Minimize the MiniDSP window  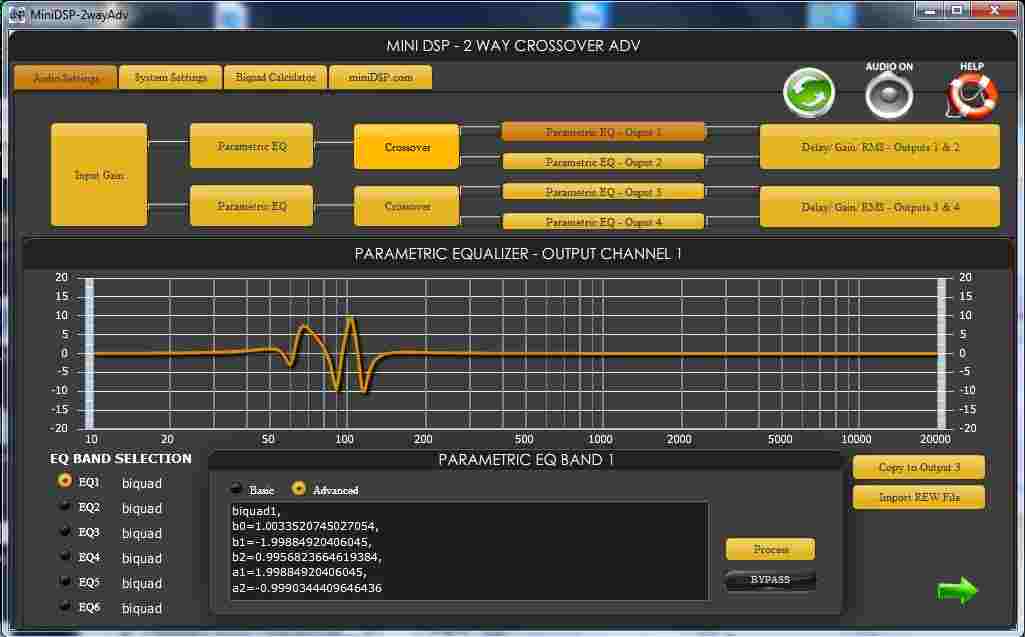click(931, 10)
